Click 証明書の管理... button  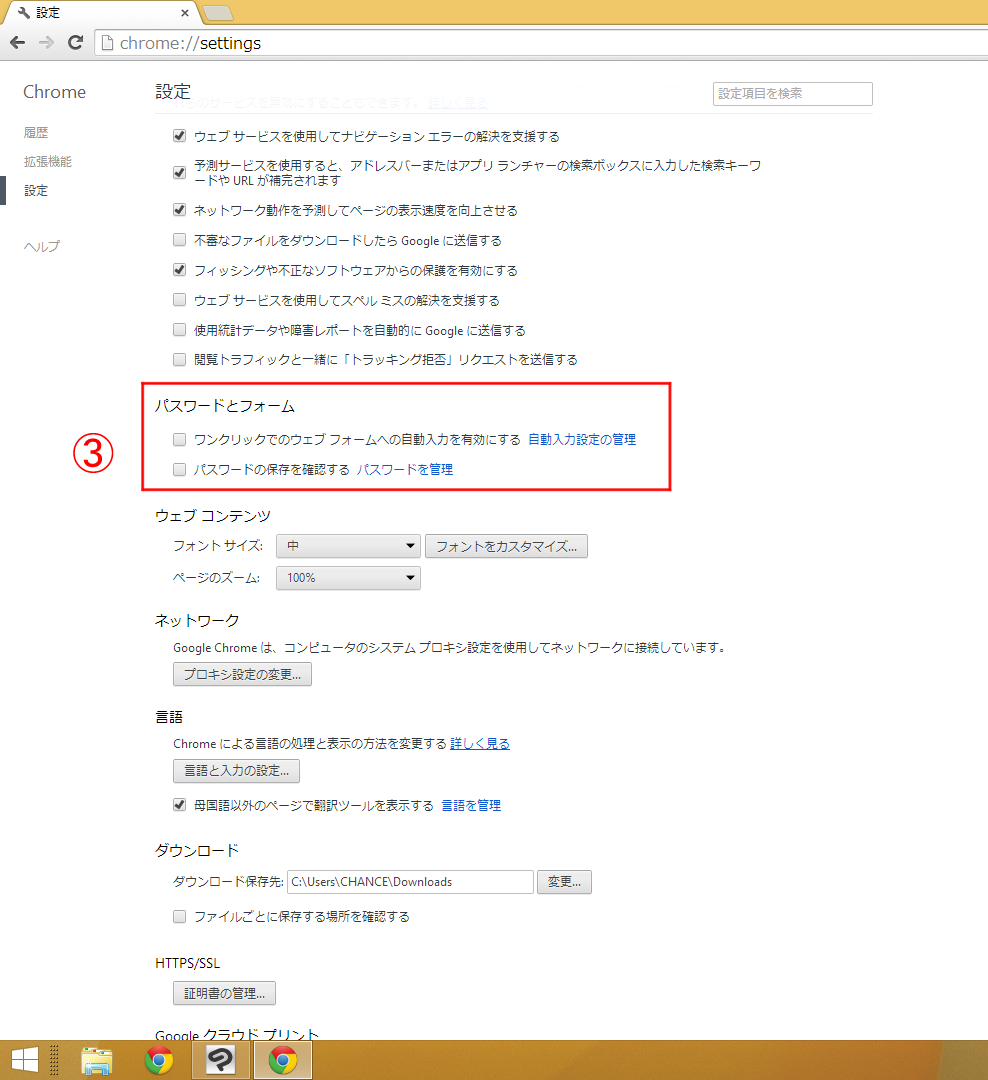[224, 993]
